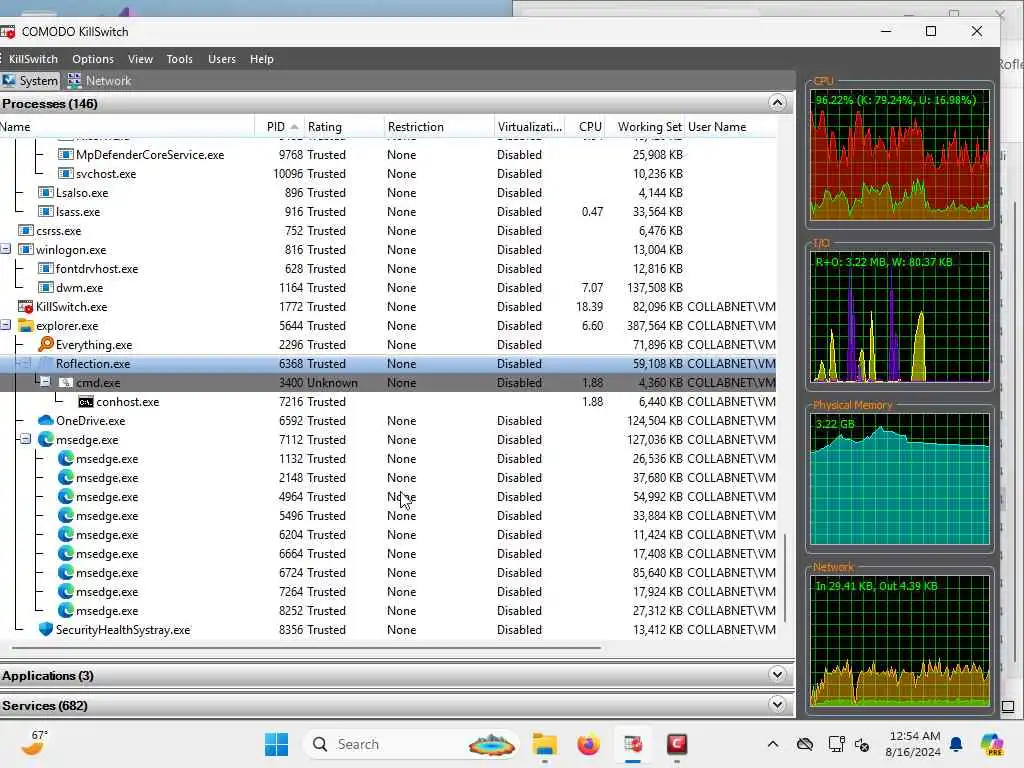Click the Physical Memory graph

point(900,479)
